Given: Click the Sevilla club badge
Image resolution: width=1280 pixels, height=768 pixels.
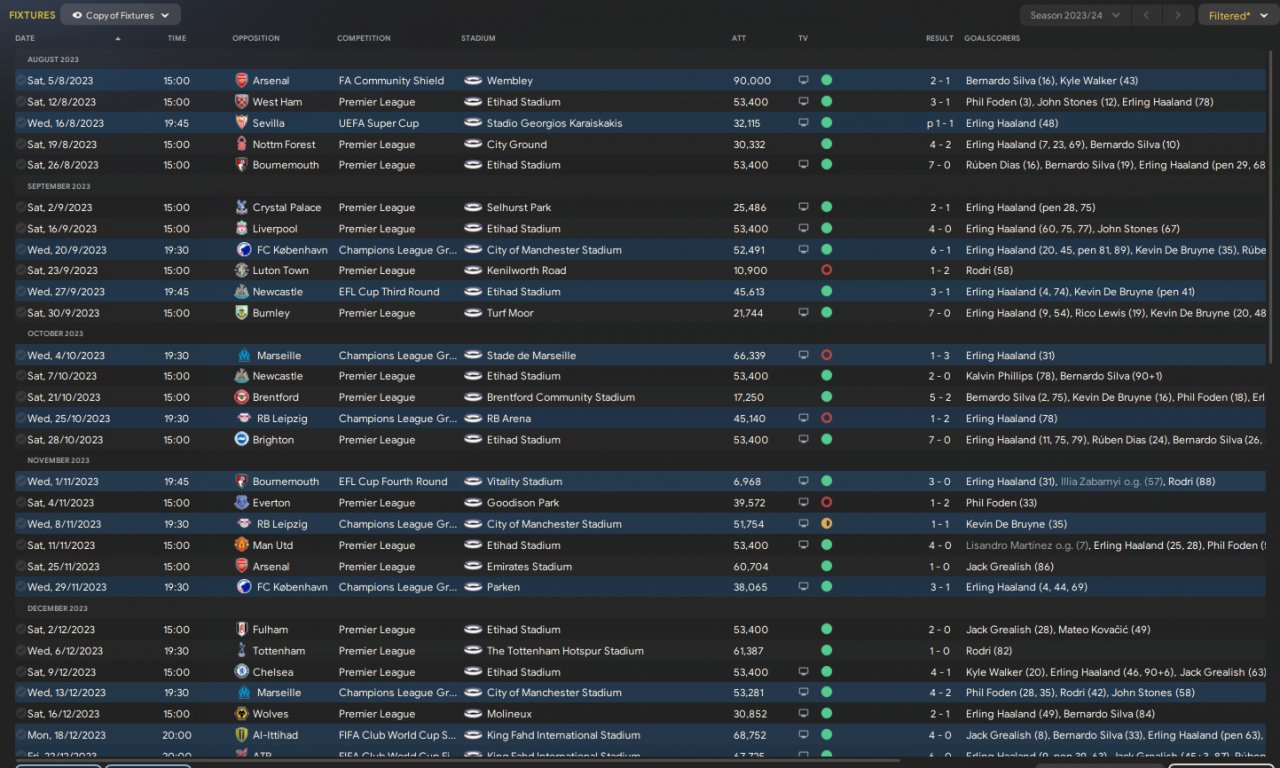Looking at the screenshot, I should [242, 123].
